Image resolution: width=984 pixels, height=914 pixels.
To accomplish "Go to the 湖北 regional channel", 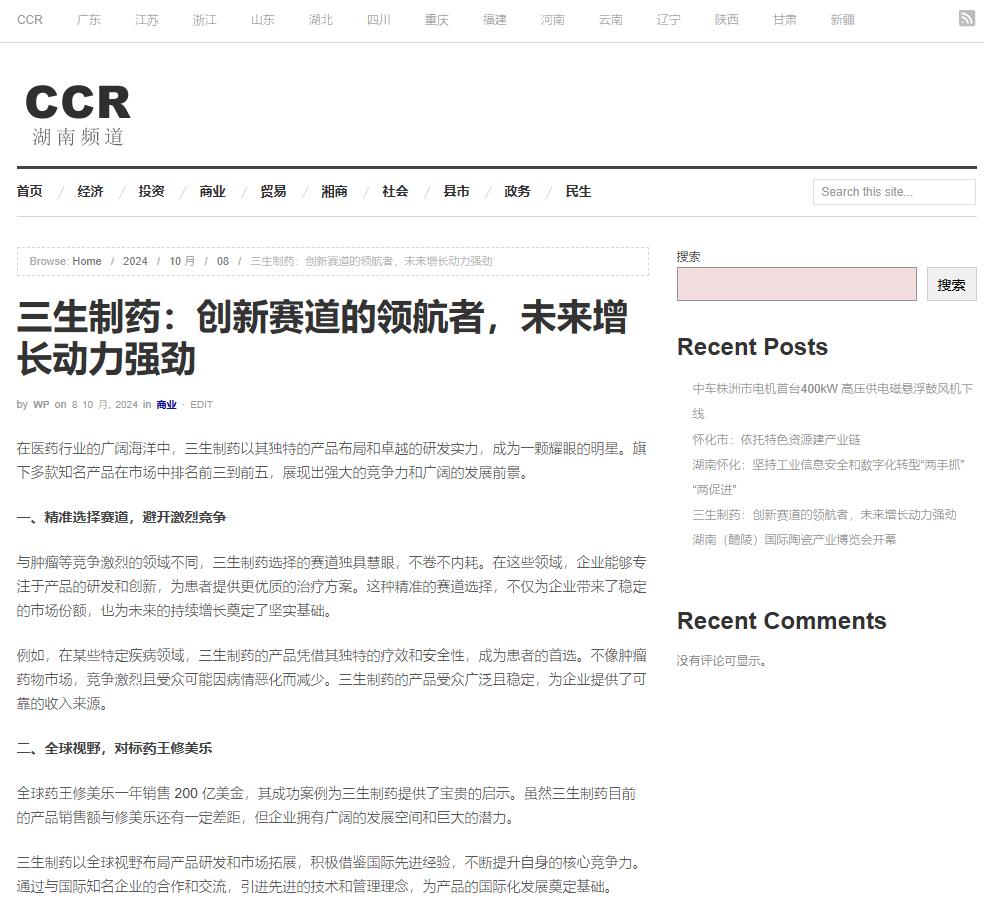I will (321, 20).
